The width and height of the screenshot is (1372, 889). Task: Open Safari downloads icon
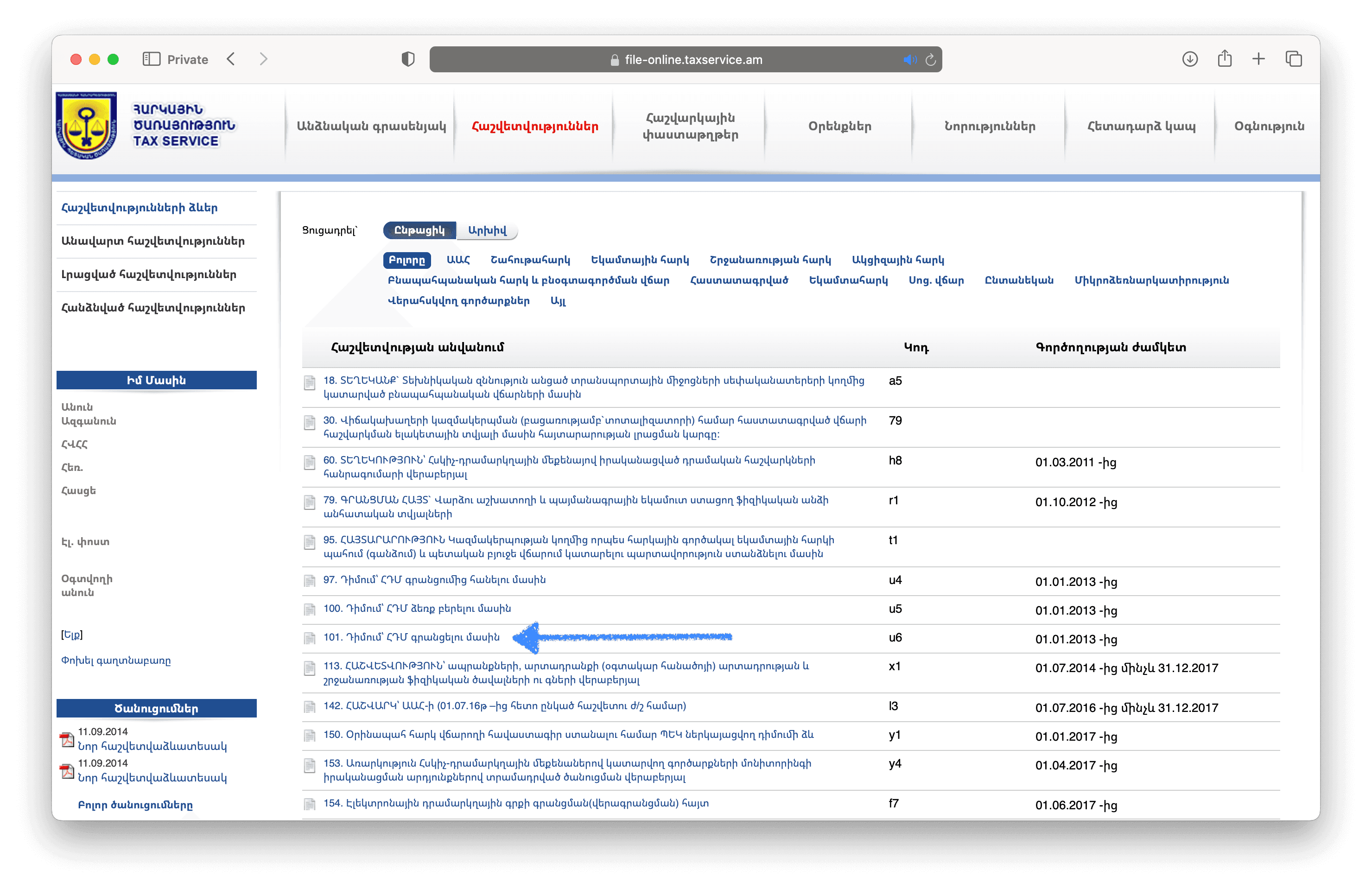(x=1190, y=59)
